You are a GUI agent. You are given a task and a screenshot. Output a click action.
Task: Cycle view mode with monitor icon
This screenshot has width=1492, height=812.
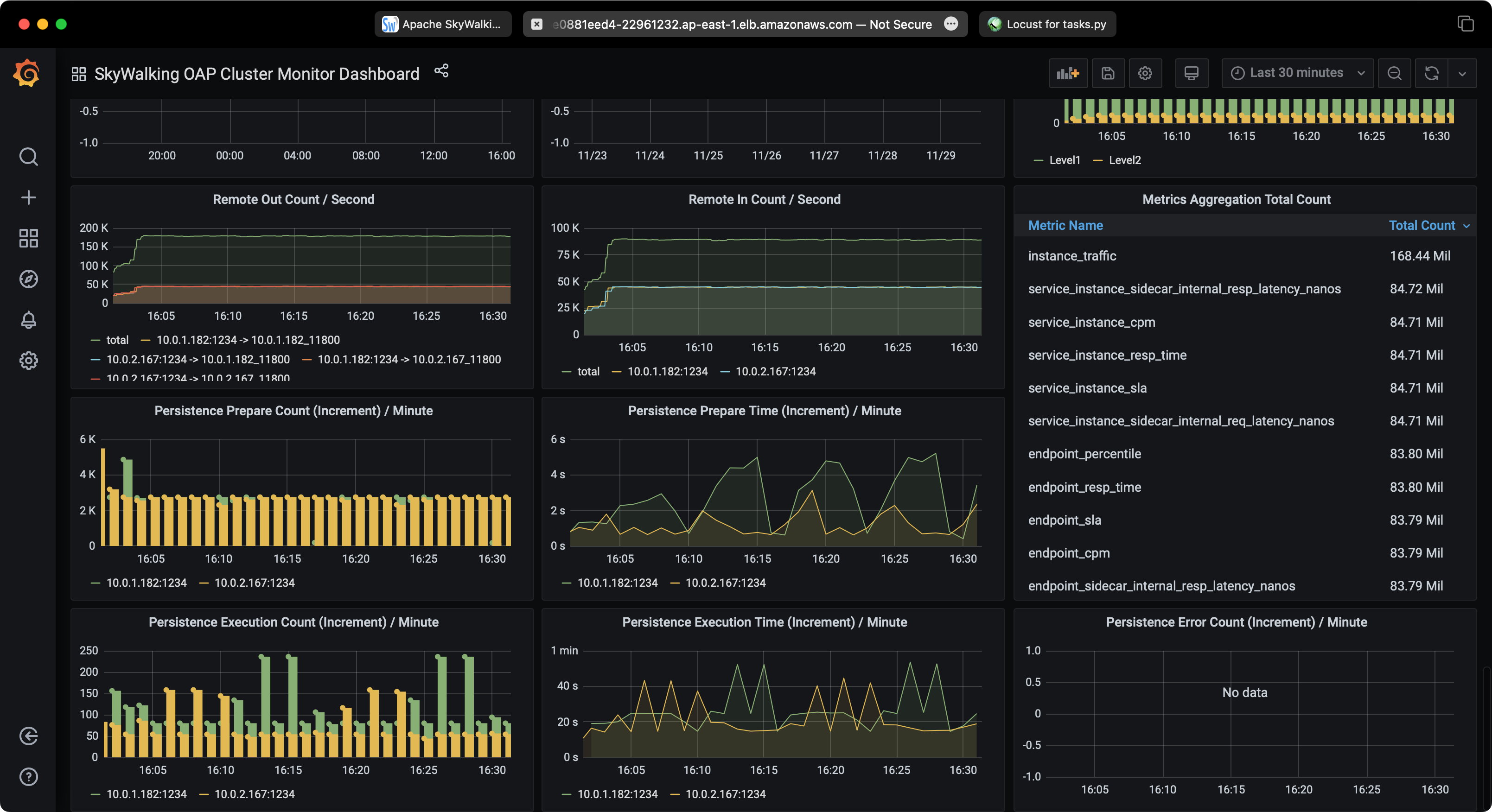(1191, 74)
